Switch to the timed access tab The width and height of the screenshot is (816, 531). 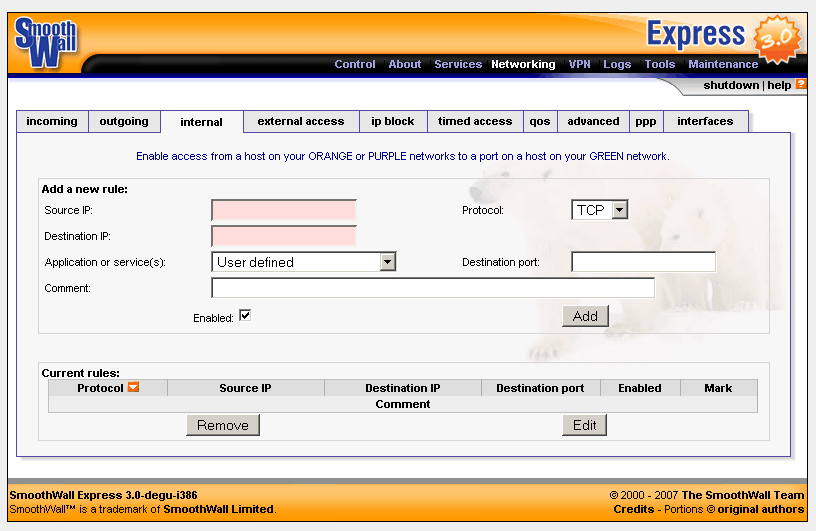coord(475,121)
